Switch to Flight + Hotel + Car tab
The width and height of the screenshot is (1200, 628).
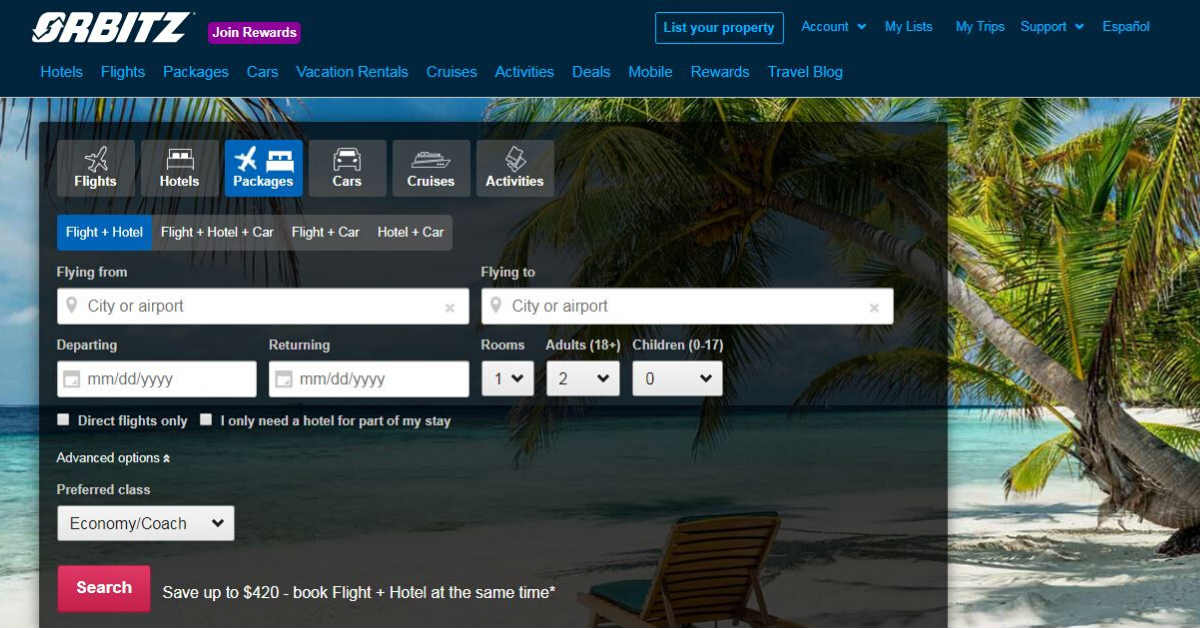[x=217, y=232]
